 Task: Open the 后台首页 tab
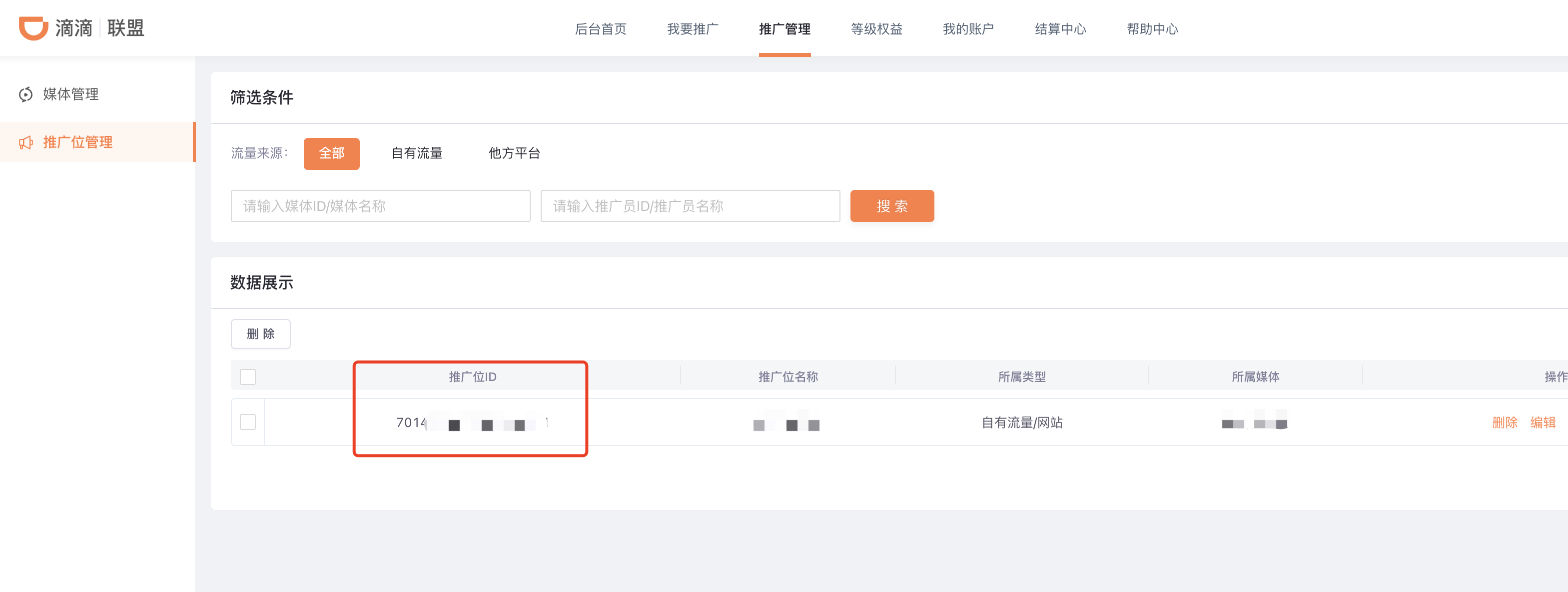(600, 29)
